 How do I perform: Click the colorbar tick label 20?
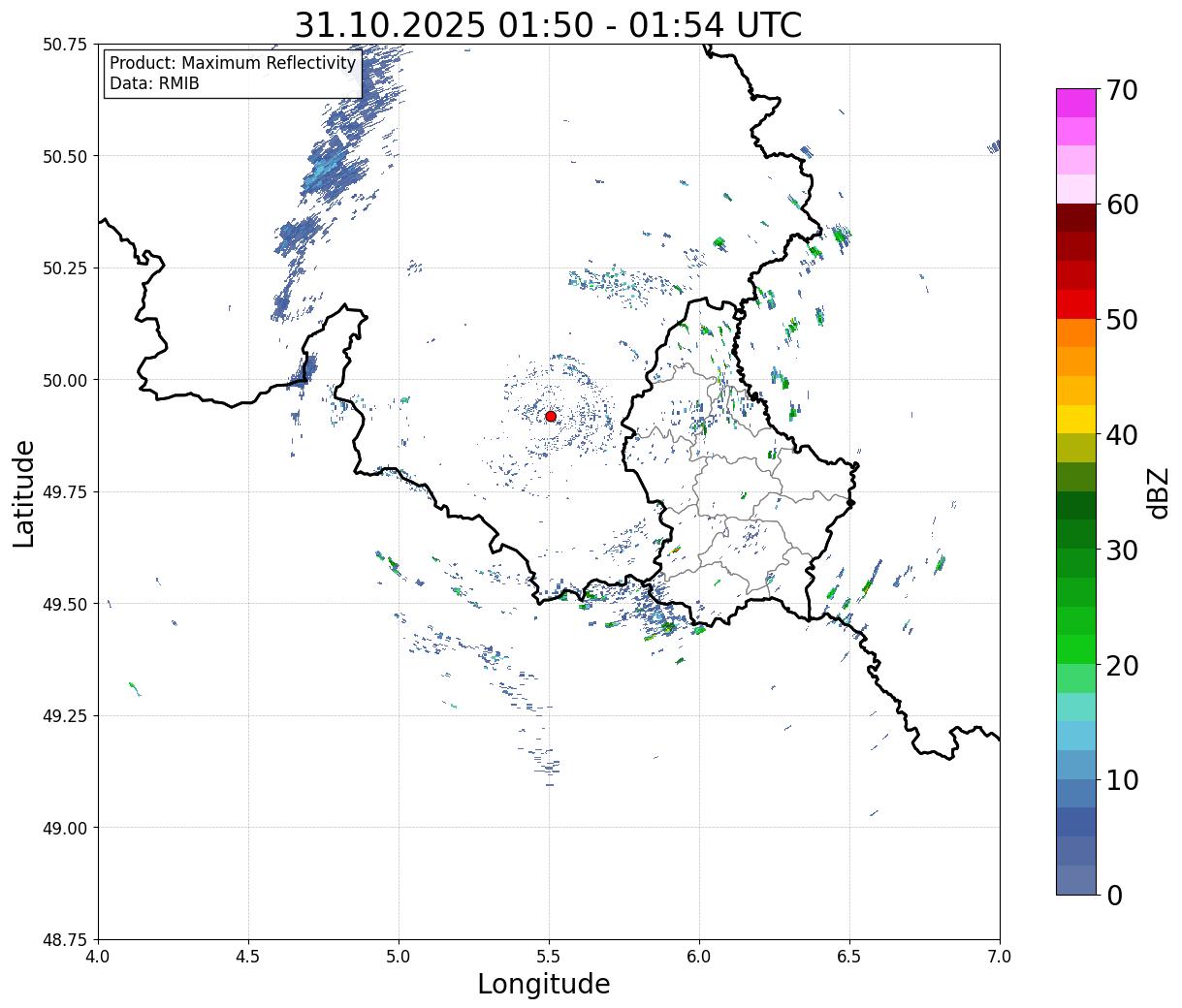point(1122,665)
